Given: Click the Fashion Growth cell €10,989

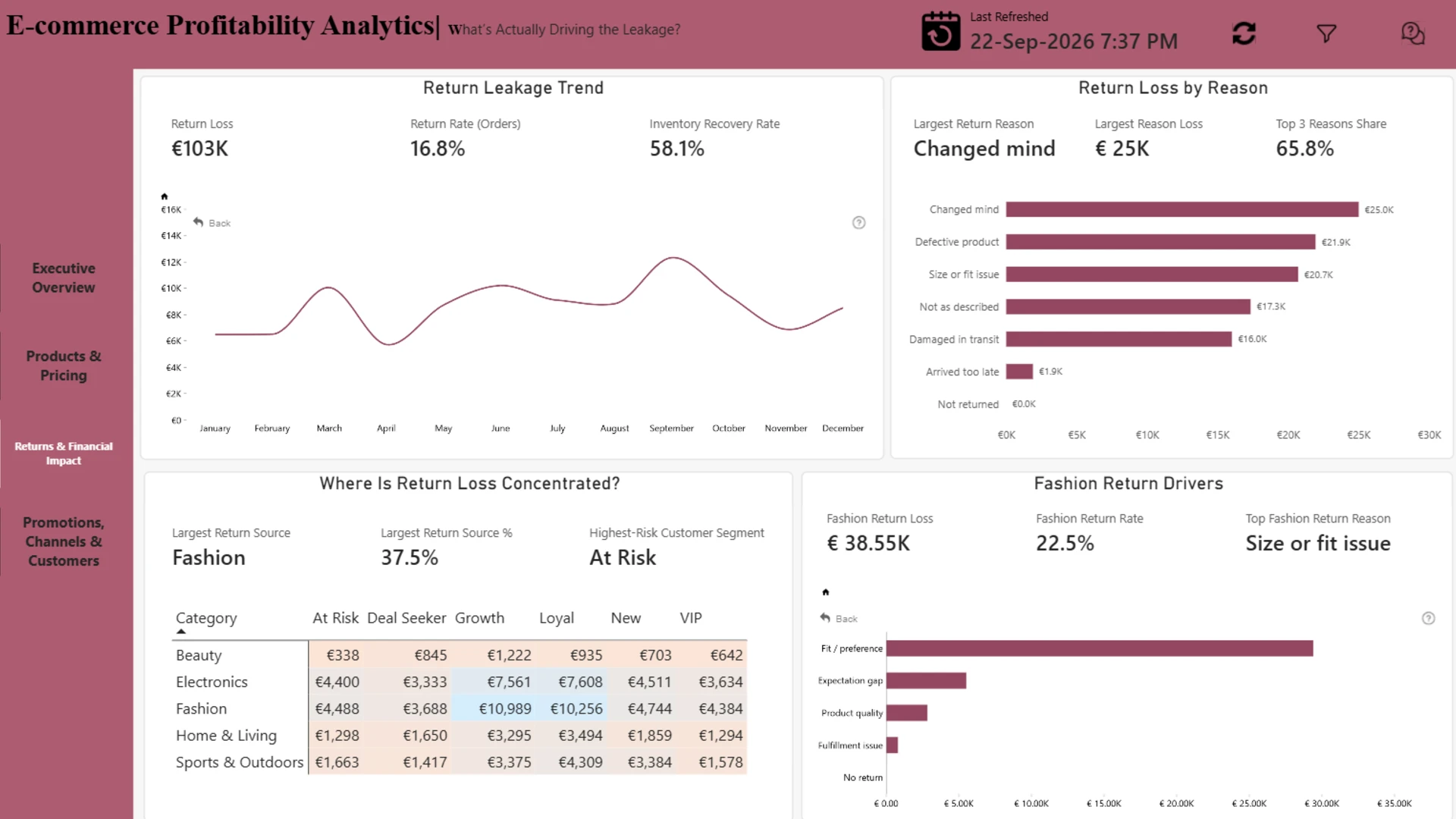Looking at the screenshot, I should pos(504,708).
